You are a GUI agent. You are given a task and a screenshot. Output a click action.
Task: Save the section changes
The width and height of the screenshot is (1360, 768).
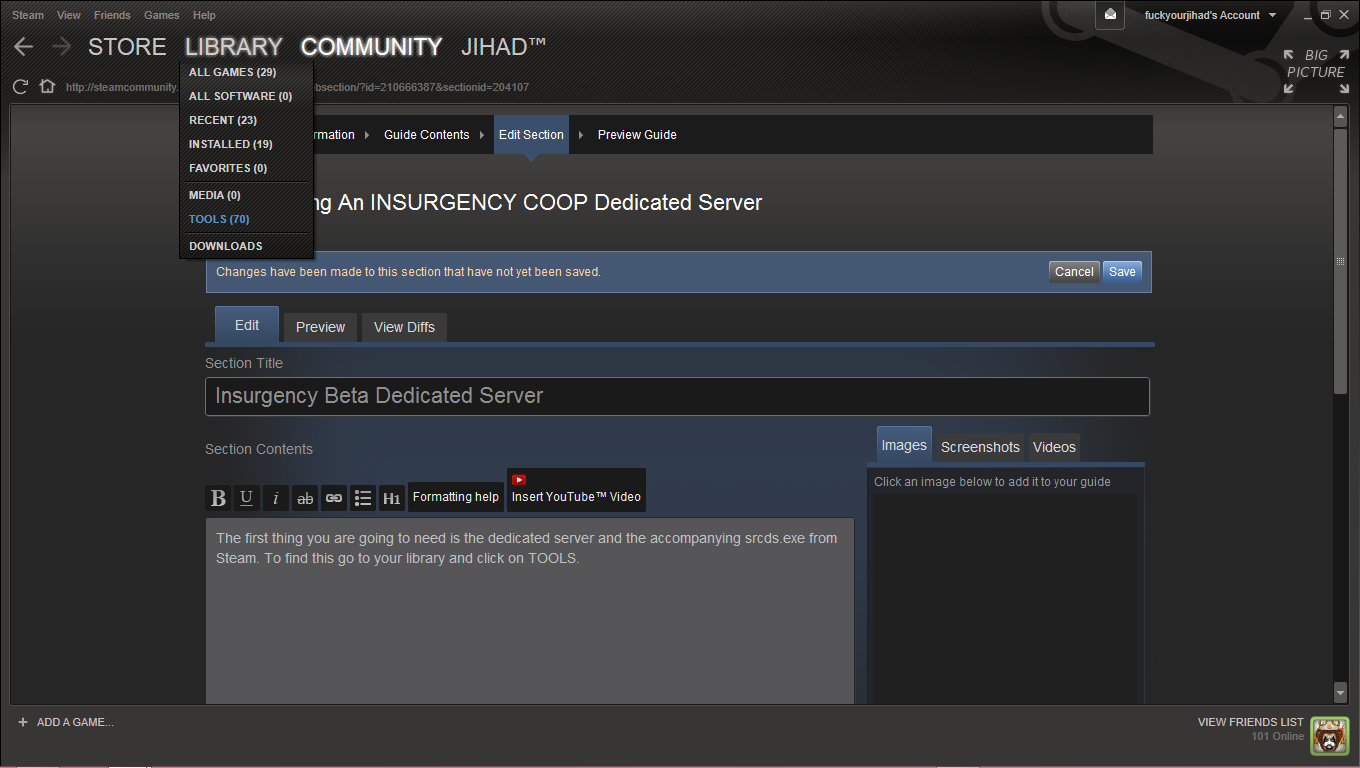pyautogui.click(x=1122, y=272)
